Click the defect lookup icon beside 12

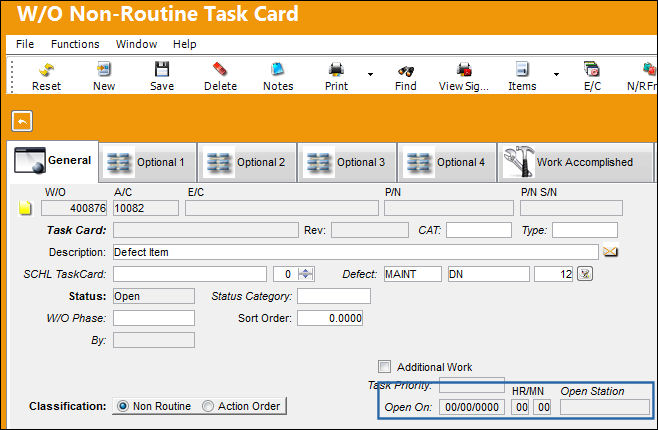tap(585, 274)
